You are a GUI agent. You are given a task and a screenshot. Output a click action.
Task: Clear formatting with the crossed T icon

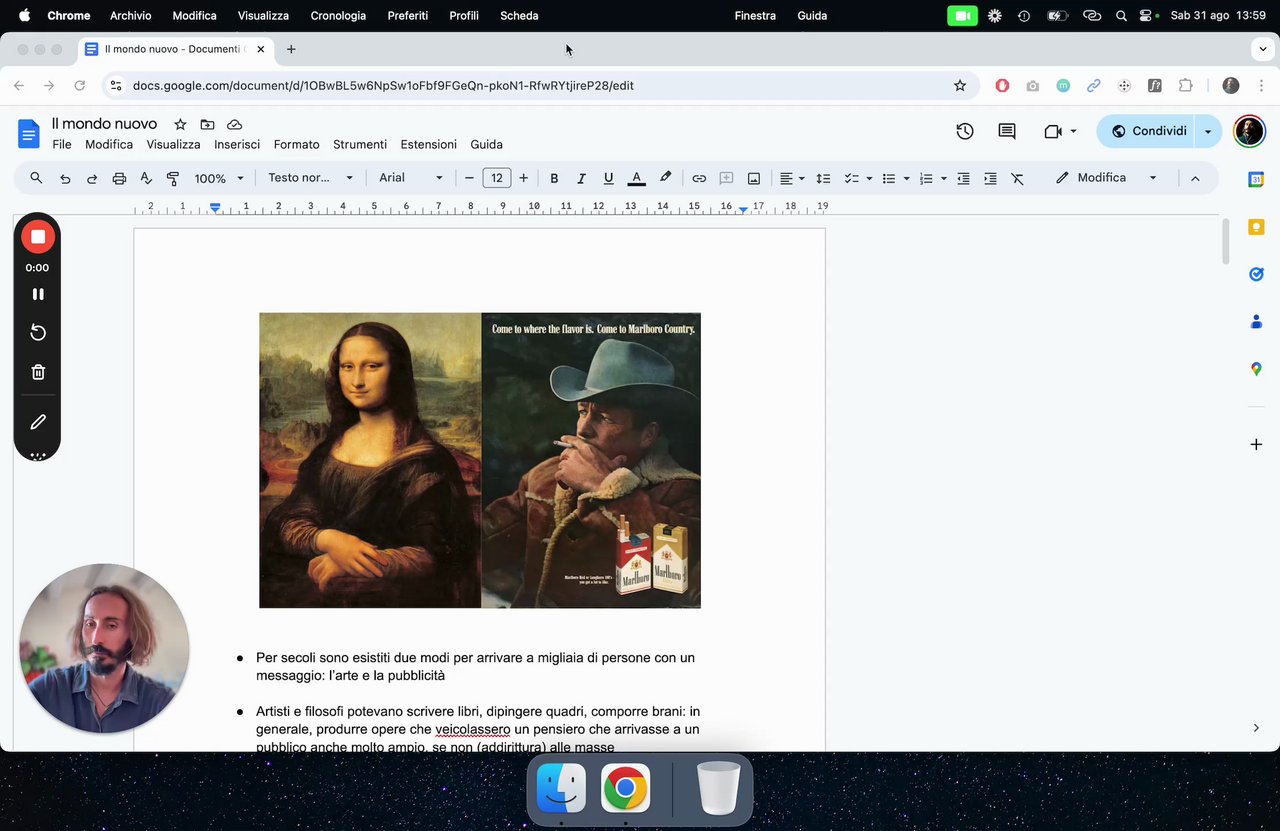click(1017, 178)
